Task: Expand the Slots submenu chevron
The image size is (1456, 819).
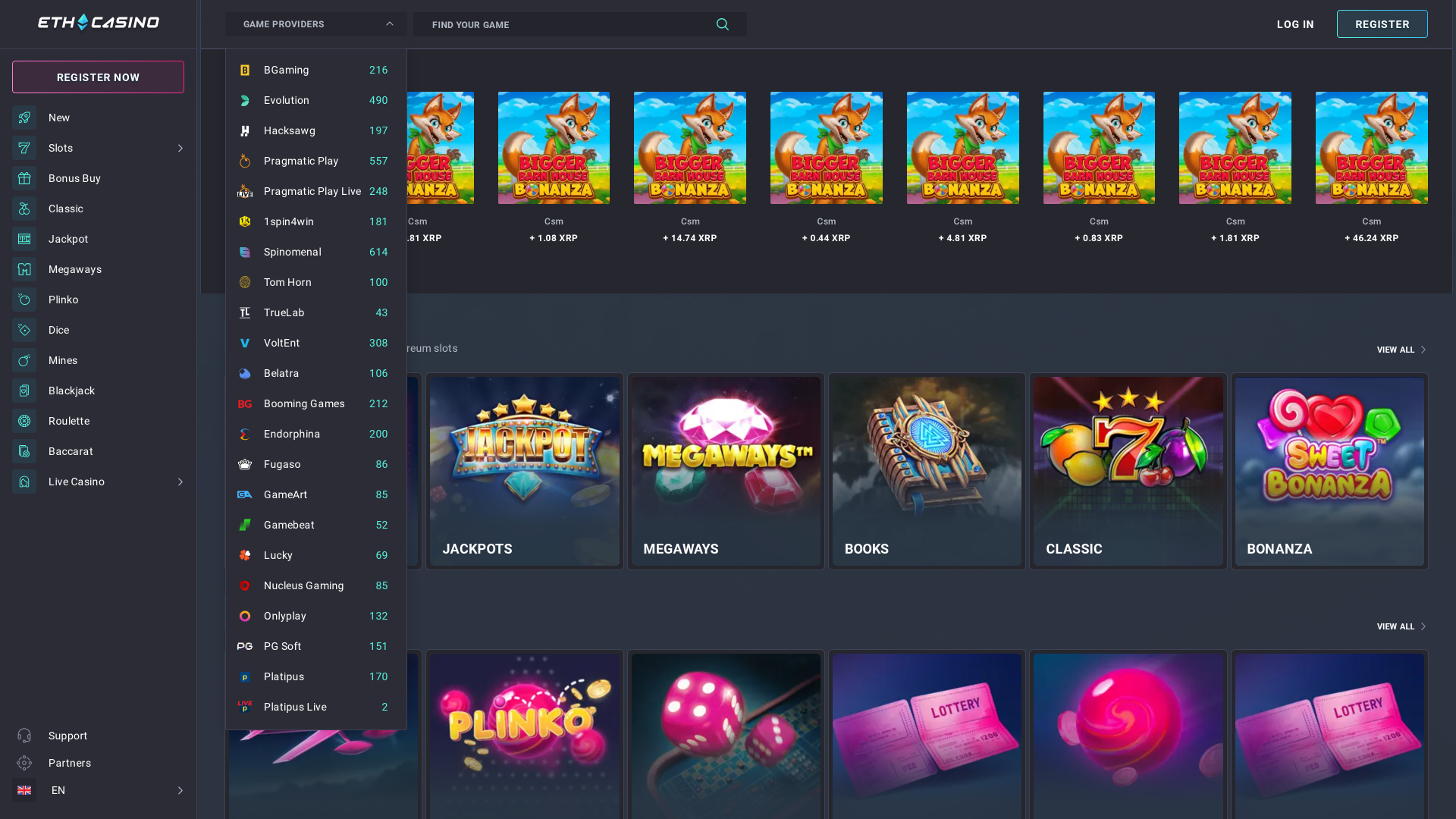Action: pyautogui.click(x=180, y=148)
